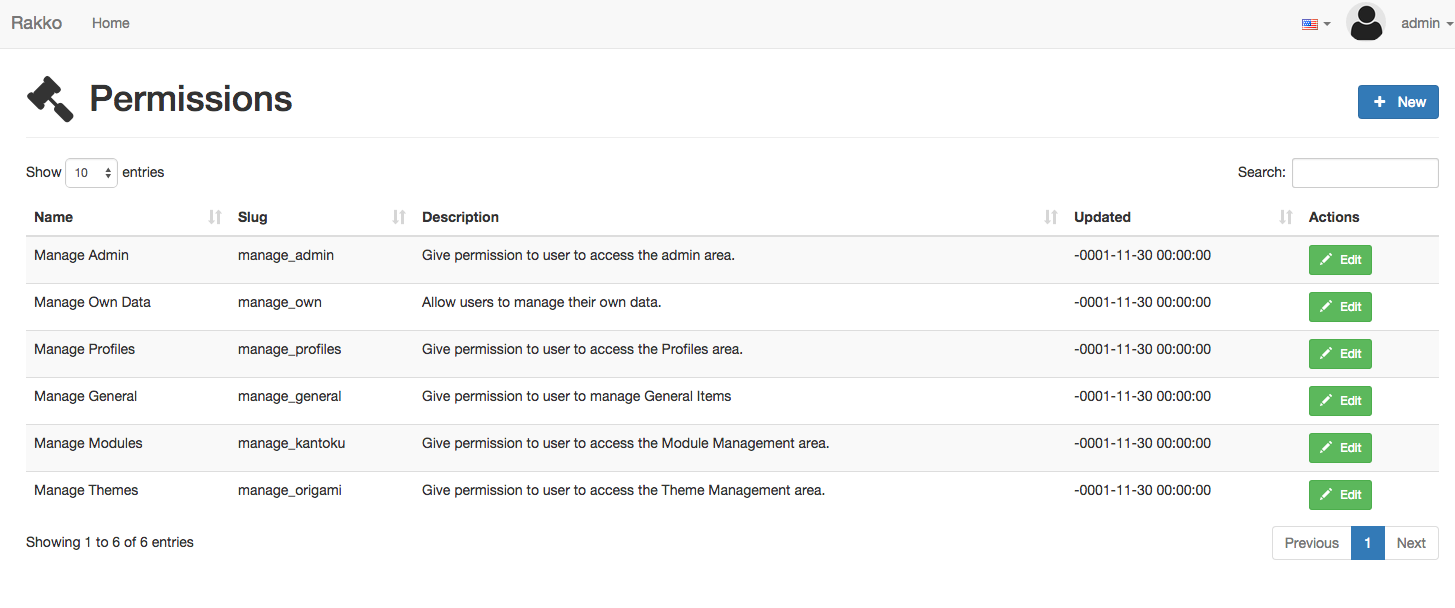This screenshot has height=608, width=1455.
Task: Click the plus New permission button
Action: 1397,102
